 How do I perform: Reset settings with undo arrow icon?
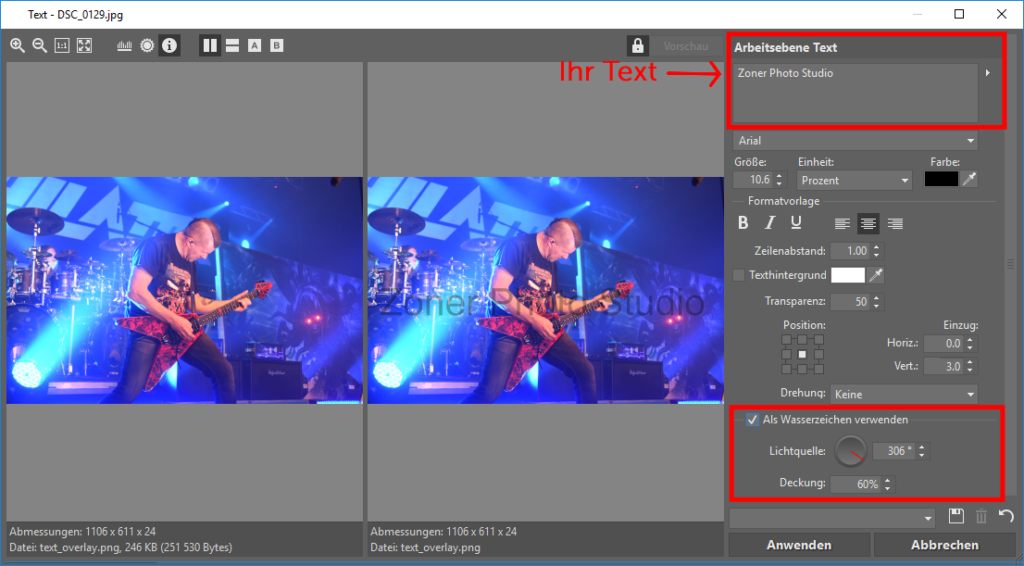[x=1006, y=516]
